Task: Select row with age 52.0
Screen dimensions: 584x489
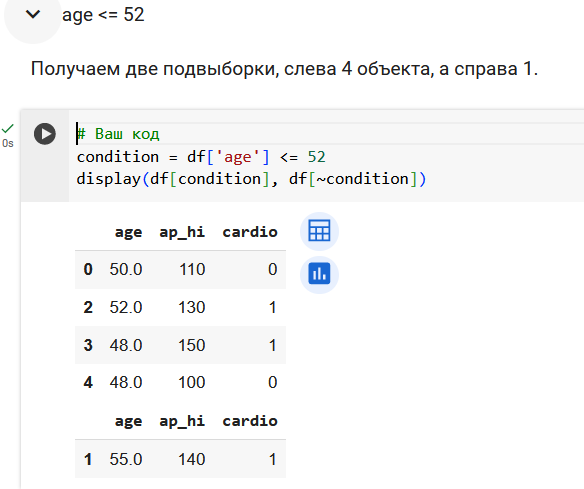Action: click(180, 308)
